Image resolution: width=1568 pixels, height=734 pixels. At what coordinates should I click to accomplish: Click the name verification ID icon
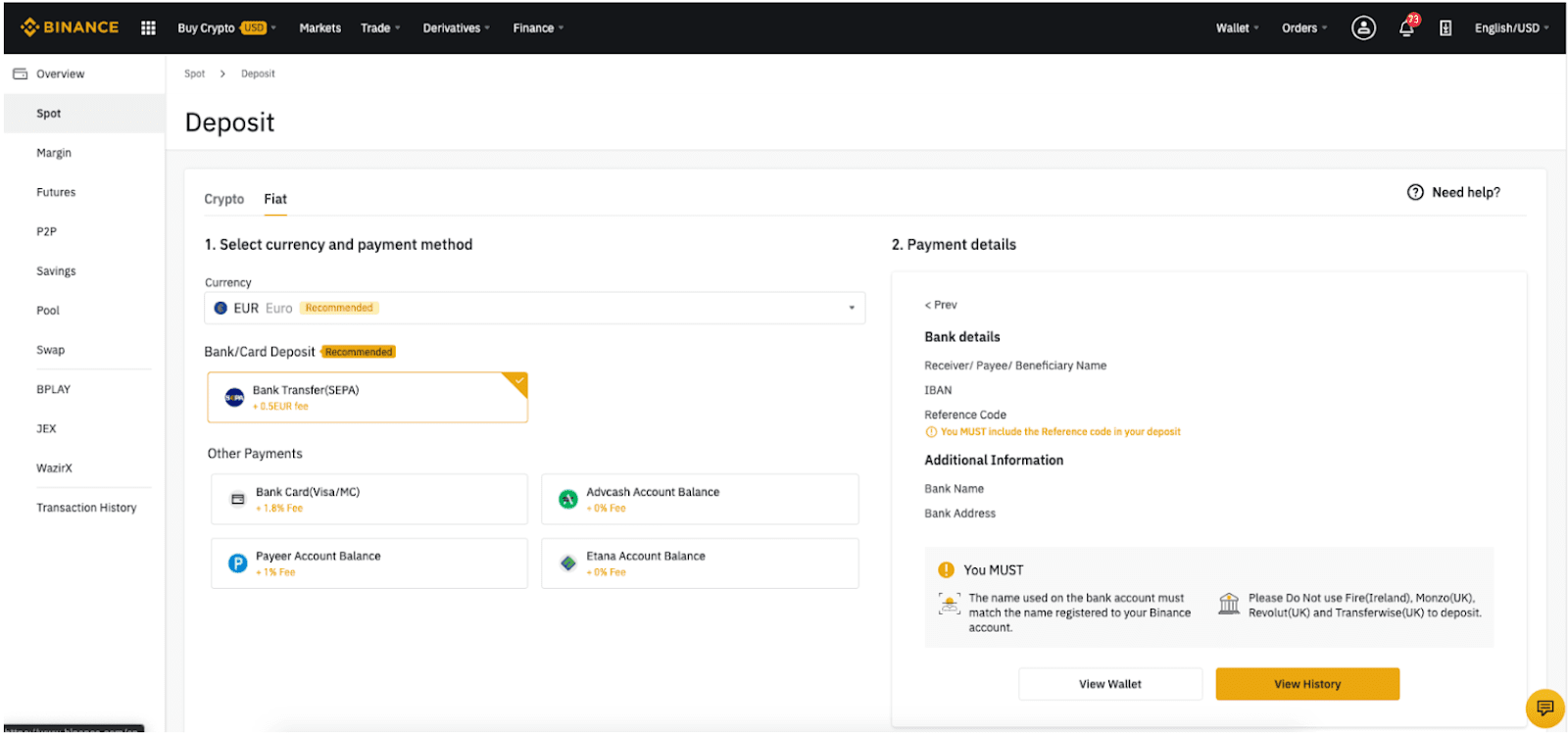[949, 603]
